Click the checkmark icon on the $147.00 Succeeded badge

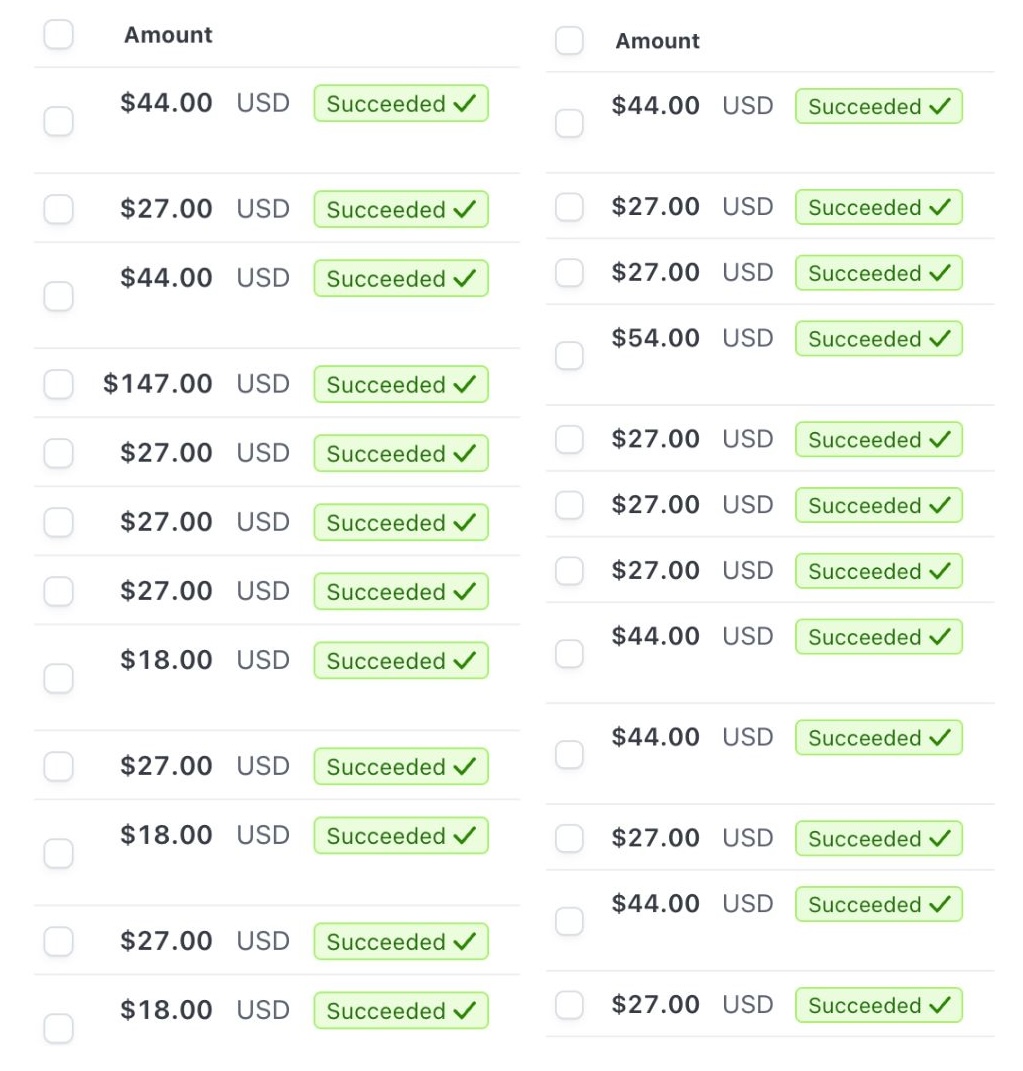tap(464, 385)
